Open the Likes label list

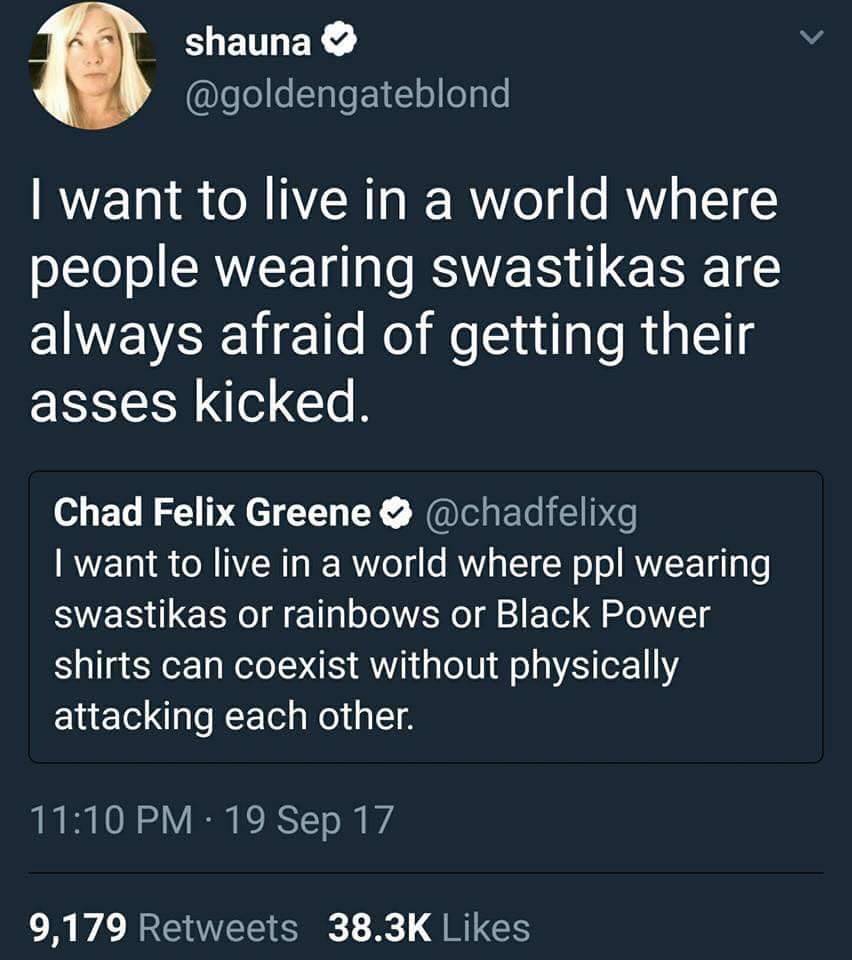click(485, 927)
